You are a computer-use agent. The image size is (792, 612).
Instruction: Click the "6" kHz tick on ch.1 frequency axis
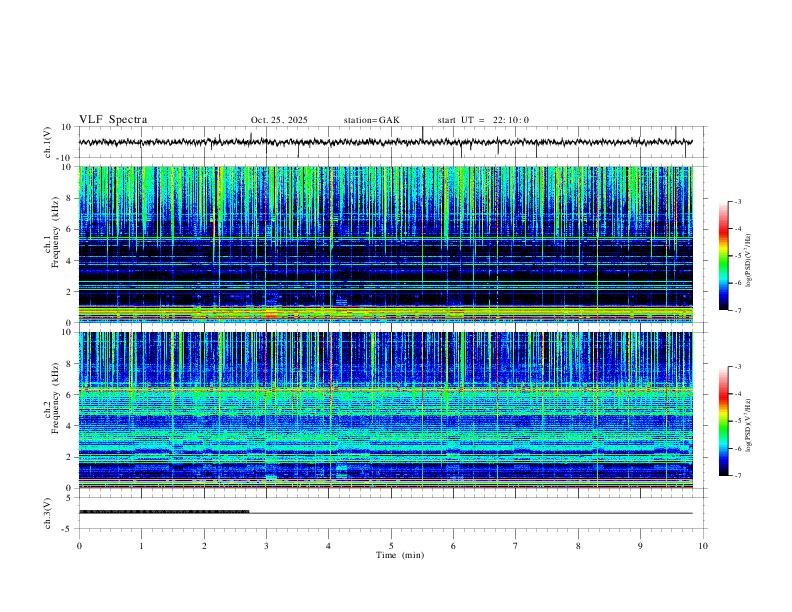[x=70, y=229]
